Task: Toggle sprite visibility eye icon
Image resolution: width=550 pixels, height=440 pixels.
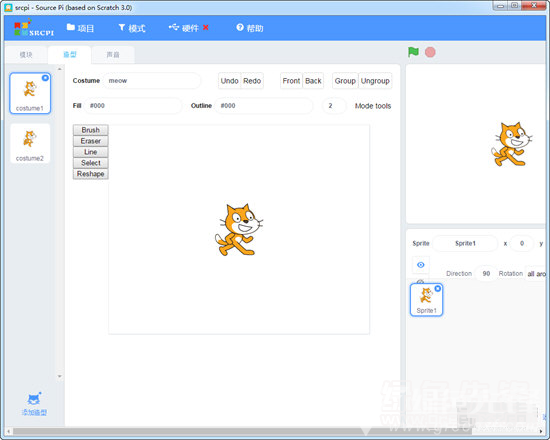Action: [421, 265]
